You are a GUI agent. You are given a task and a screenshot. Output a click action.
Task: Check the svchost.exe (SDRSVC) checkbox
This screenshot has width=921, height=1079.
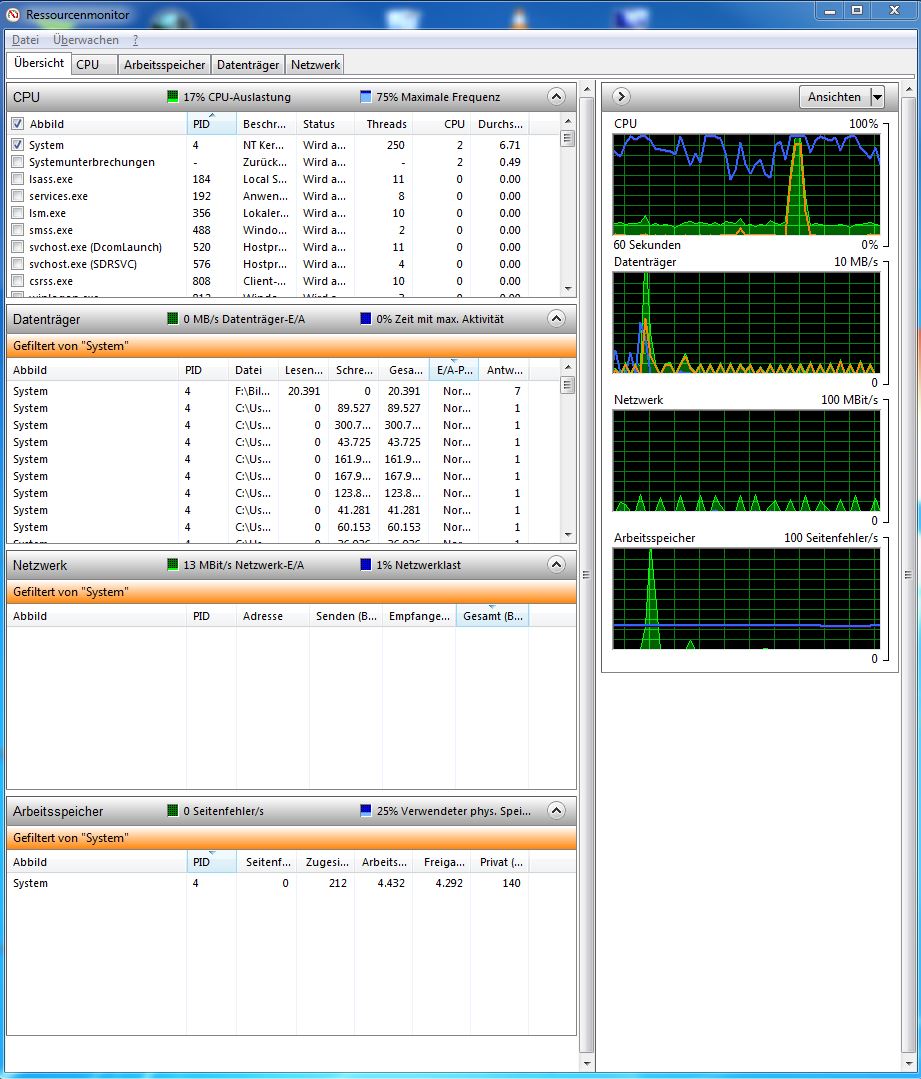tap(17, 264)
